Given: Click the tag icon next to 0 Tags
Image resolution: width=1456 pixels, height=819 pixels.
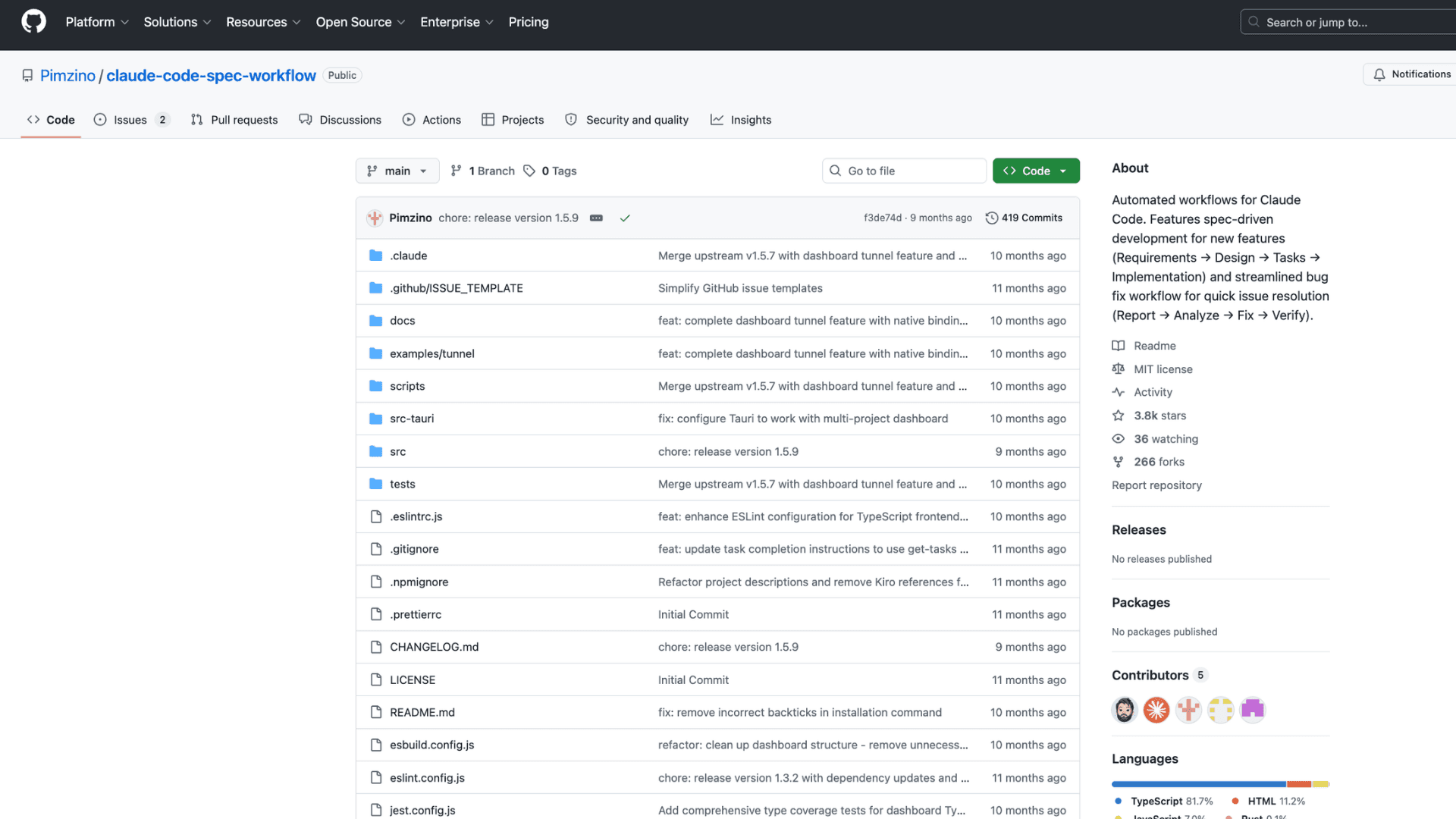Looking at the screenshot, I should (x=529, y=171).
